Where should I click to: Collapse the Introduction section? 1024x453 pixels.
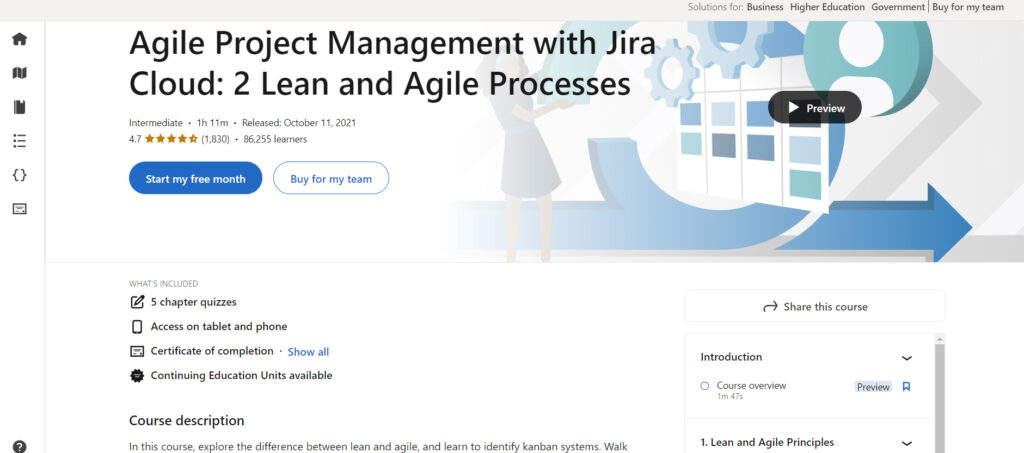pos(906,357)
